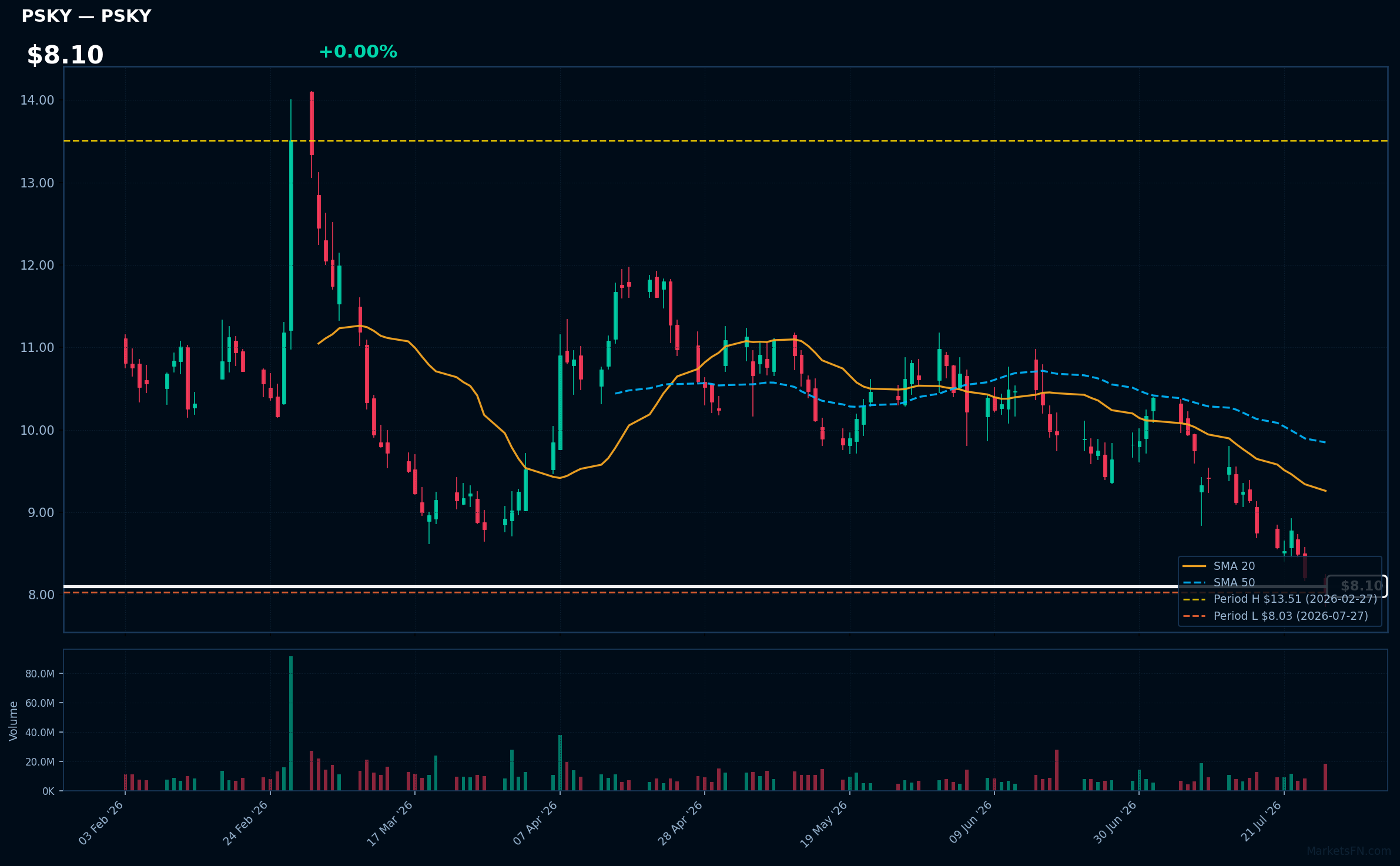1400x866 pixels.
Task: Click the 28 Apr '26 date label
Action: coord(681,823)
